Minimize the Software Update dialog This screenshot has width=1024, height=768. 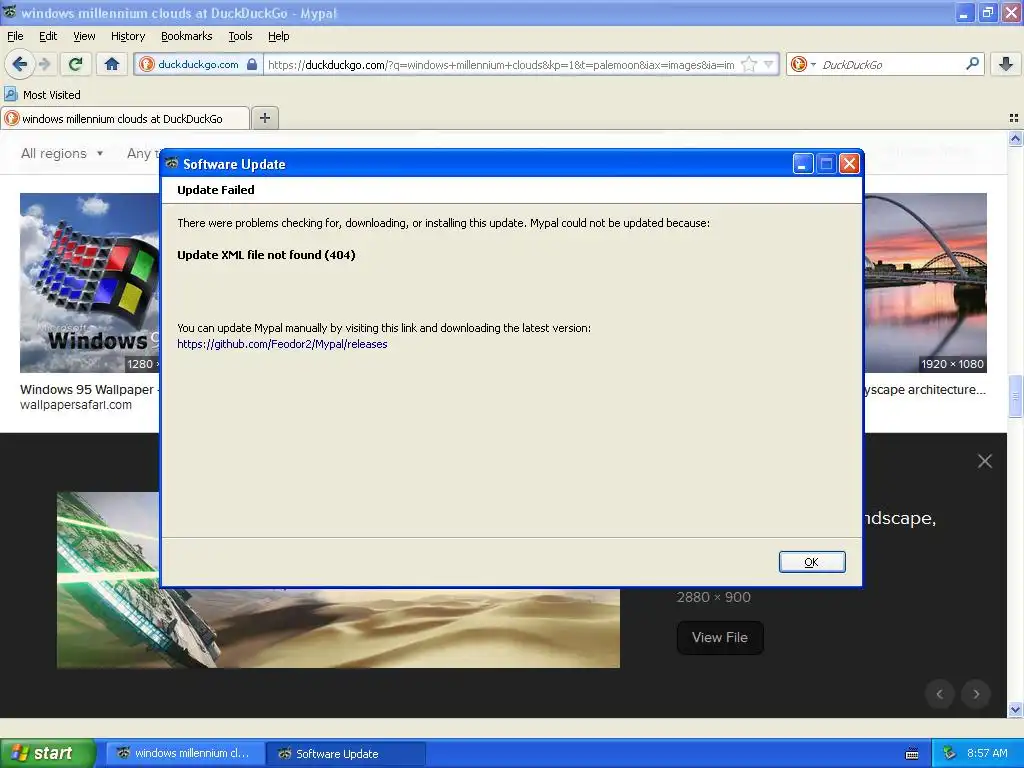click(803, 164)
